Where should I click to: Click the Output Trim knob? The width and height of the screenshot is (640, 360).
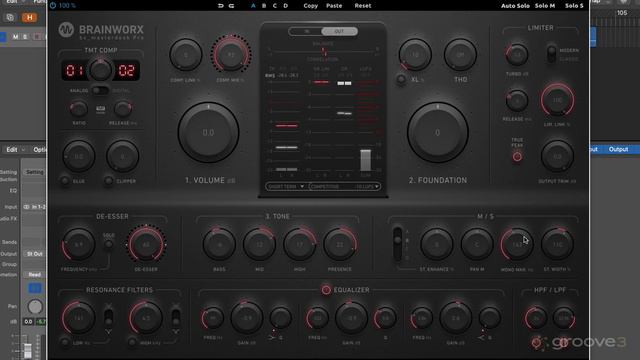(558, 156)
